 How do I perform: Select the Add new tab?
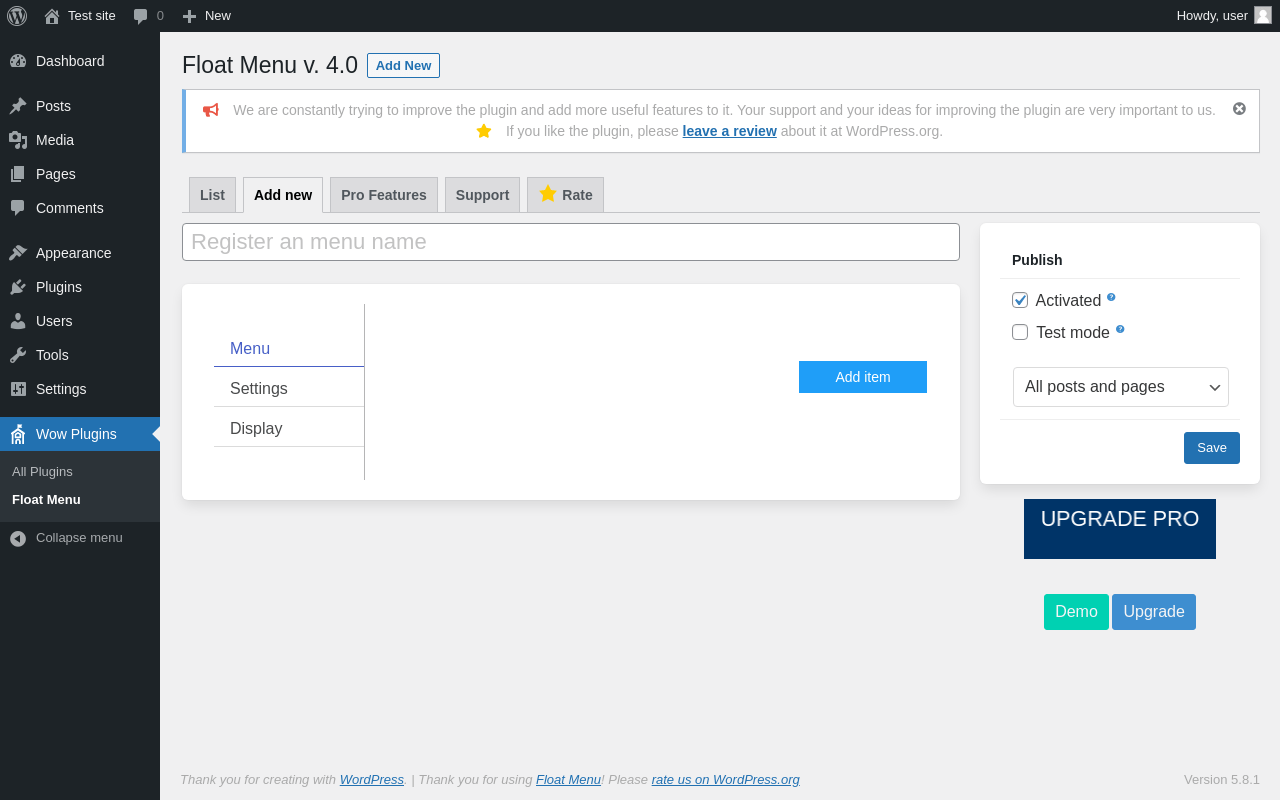(x=283, y=195)
